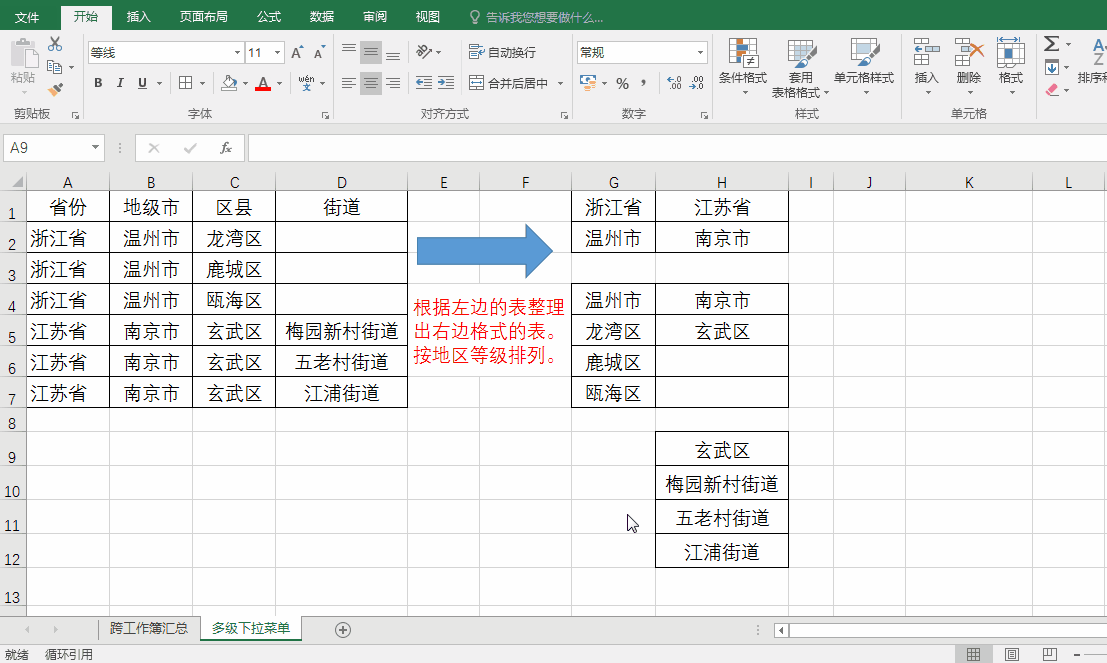The image size is (1107, 663).
Task: Click the 插入 cells button
Action: (x=926, y=66)
